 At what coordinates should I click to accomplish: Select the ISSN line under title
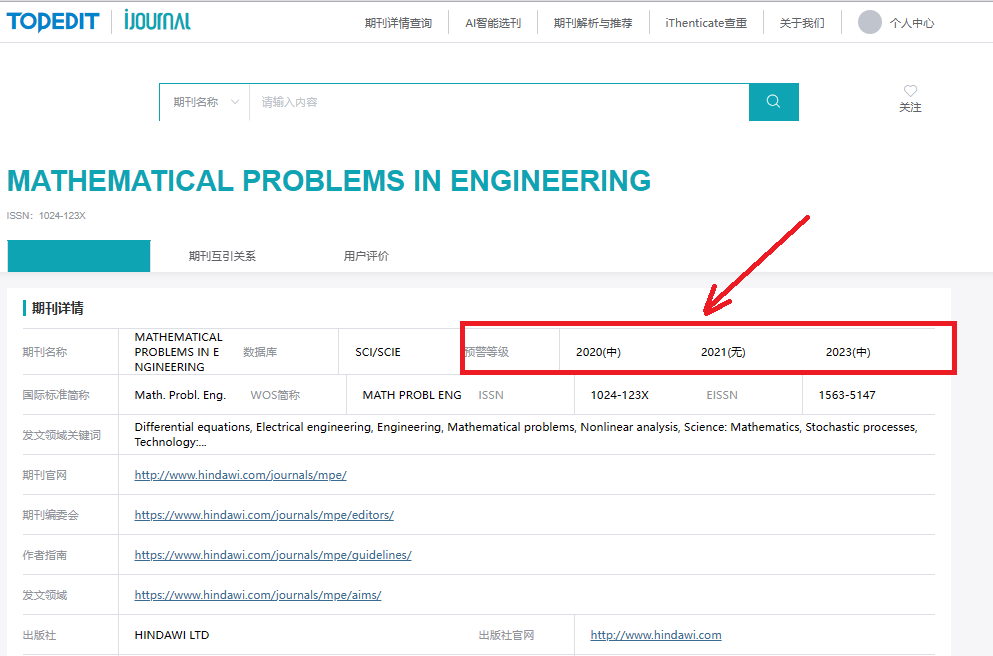pos(46,215)
